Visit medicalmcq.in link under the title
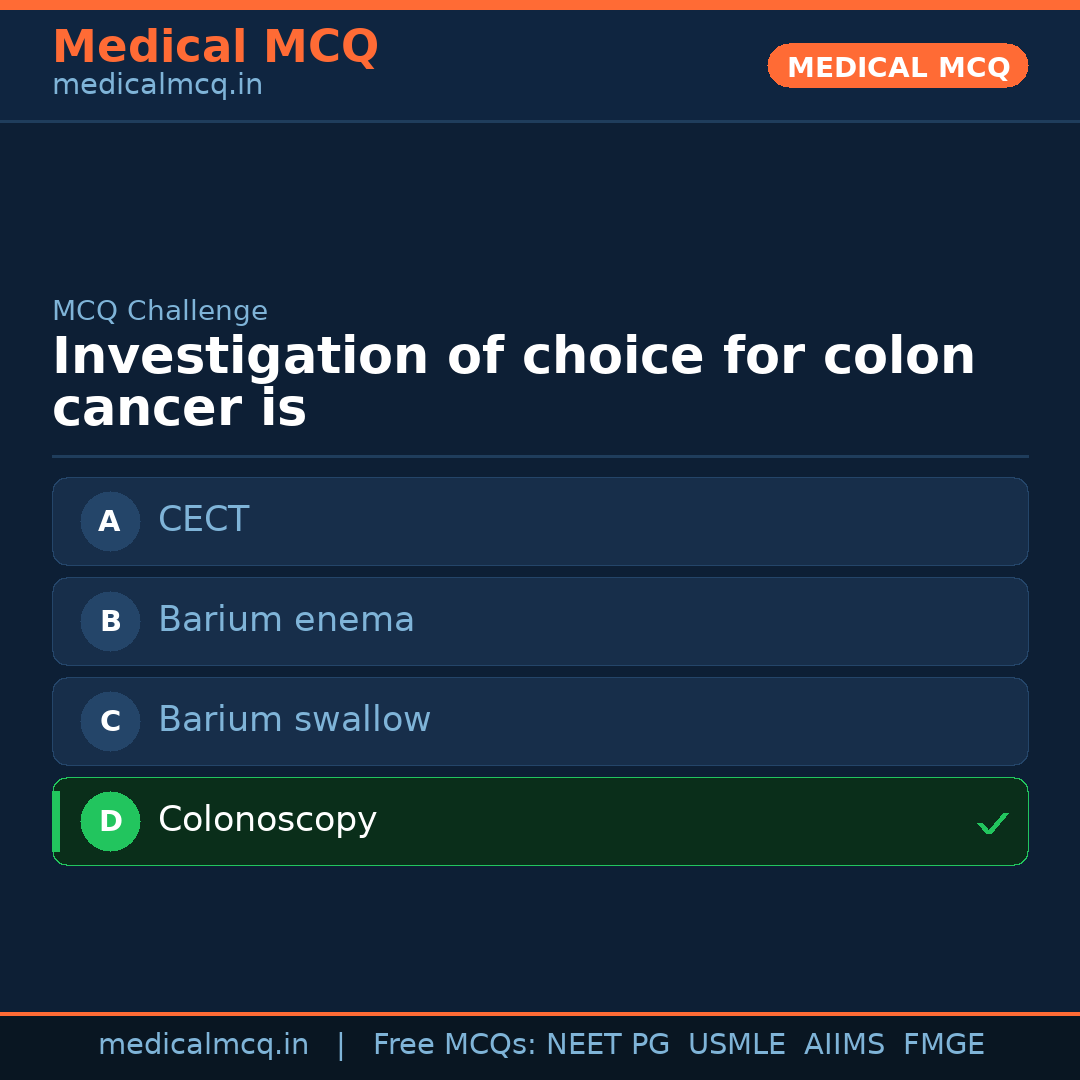Viewport: 1080px width, 1080px height. [x=157, y=86]
